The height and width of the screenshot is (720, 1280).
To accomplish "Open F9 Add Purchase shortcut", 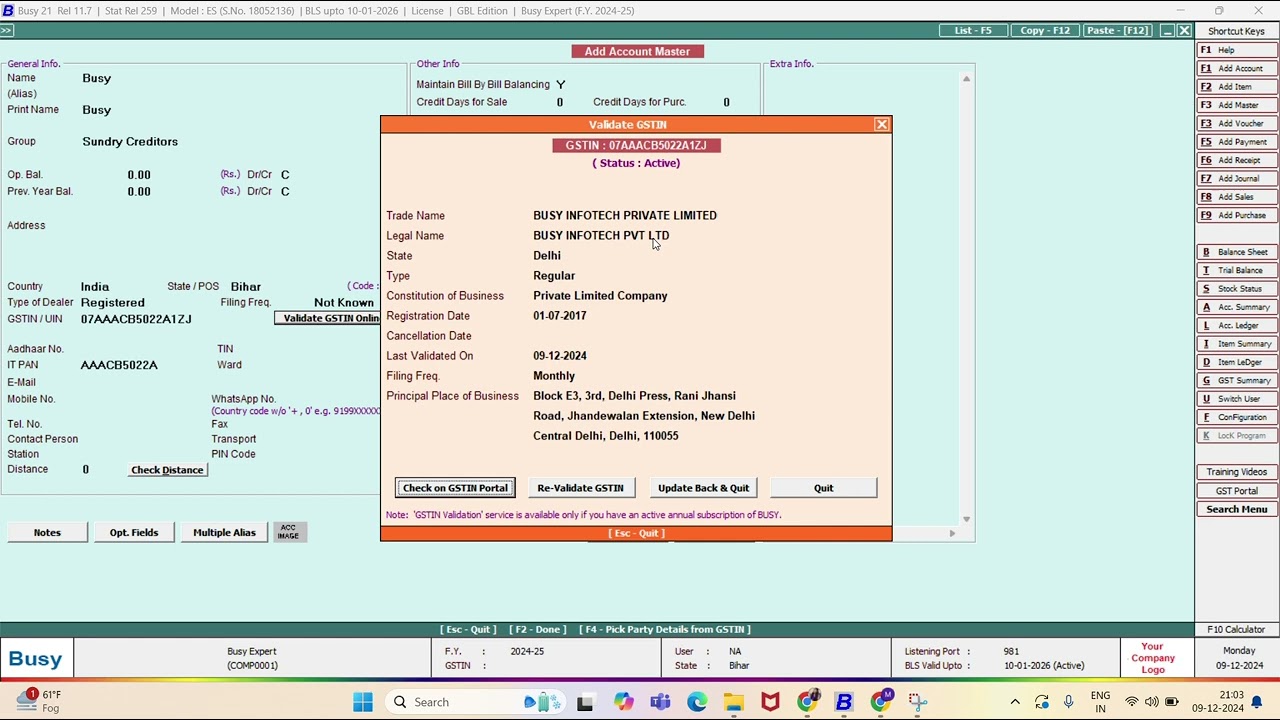I will point(1236,216).
